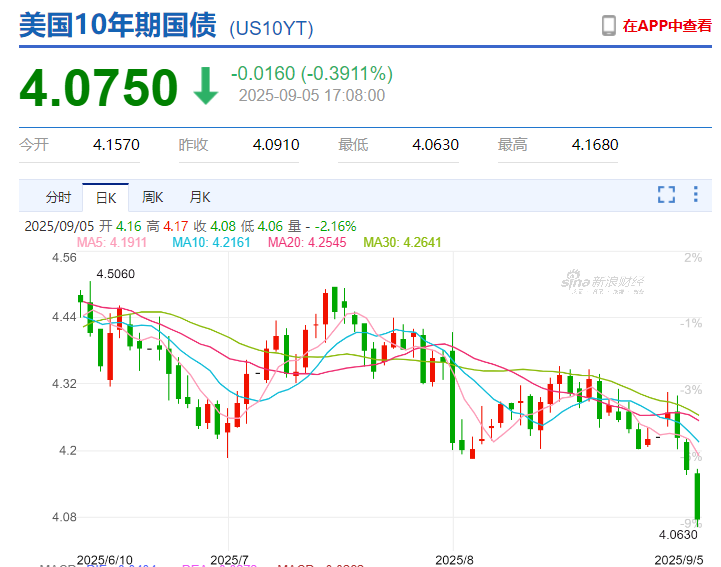Viewport: 721px width, 567px height.
Task: Open the 在APP中查看 link
Action: [667, 26]
